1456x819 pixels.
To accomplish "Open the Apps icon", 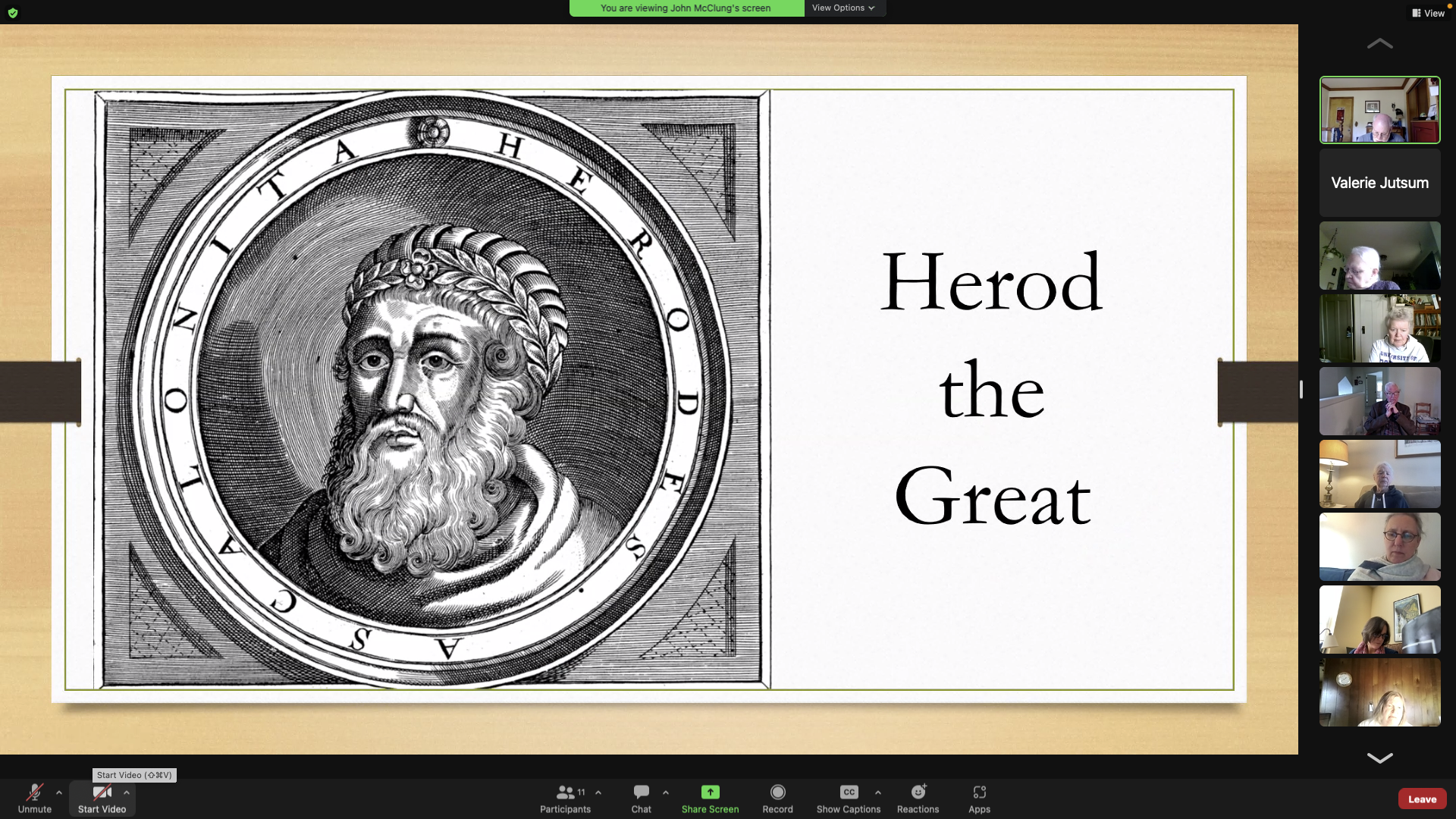I will coord(979,792).
